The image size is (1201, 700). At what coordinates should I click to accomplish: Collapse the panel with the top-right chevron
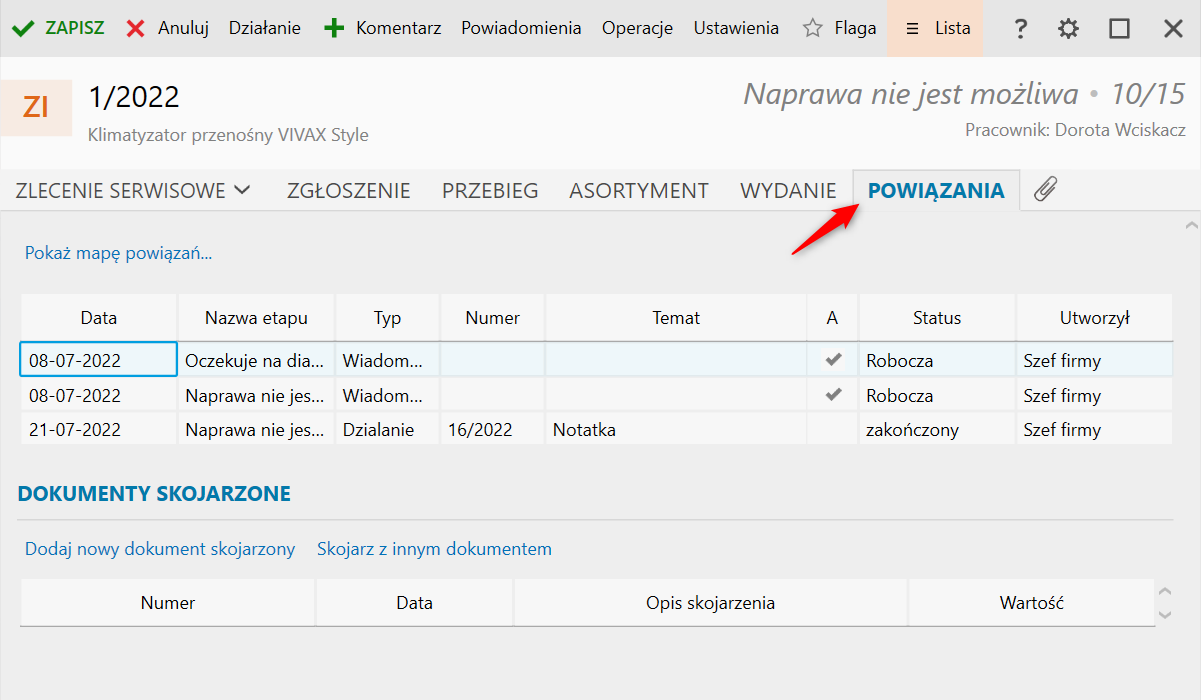(1190, 225)
